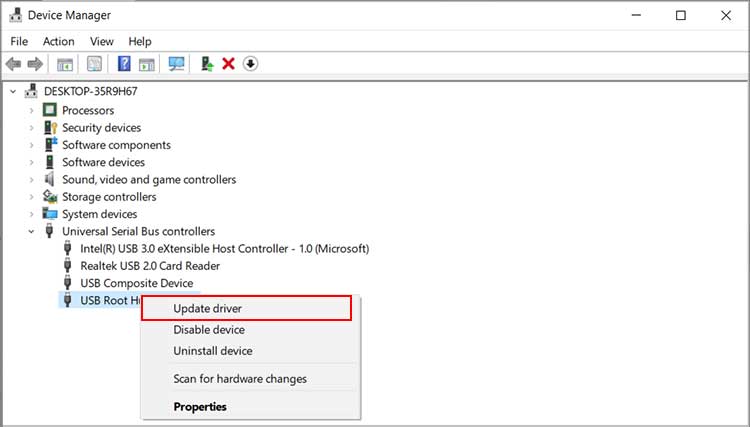Click the Processors chip icon

(50, 110)
